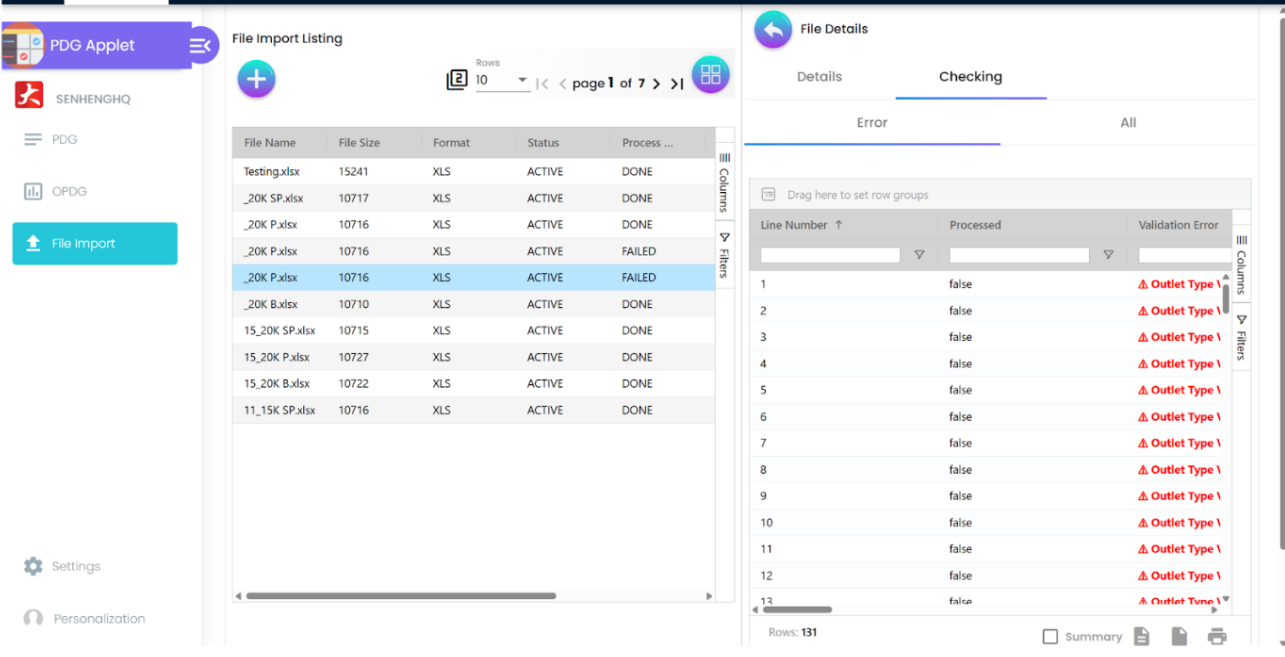Open the Columns panel on the error grid
The image size is (1285, 657).
click(x=1240, y=262)
